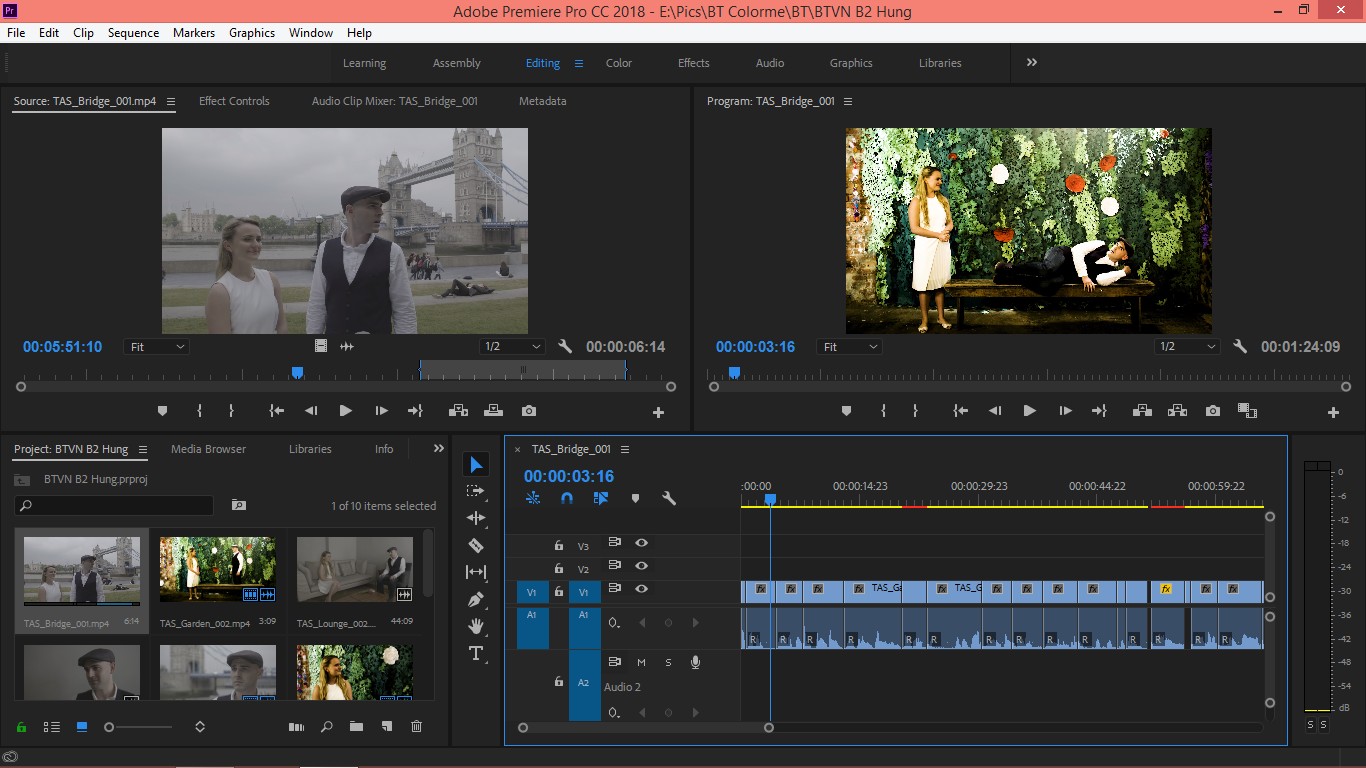This screenshot has width=1366, height=768.
Task: Switch to Effect Controls tab
Action: pyautogui.click(x=234, y=101)
